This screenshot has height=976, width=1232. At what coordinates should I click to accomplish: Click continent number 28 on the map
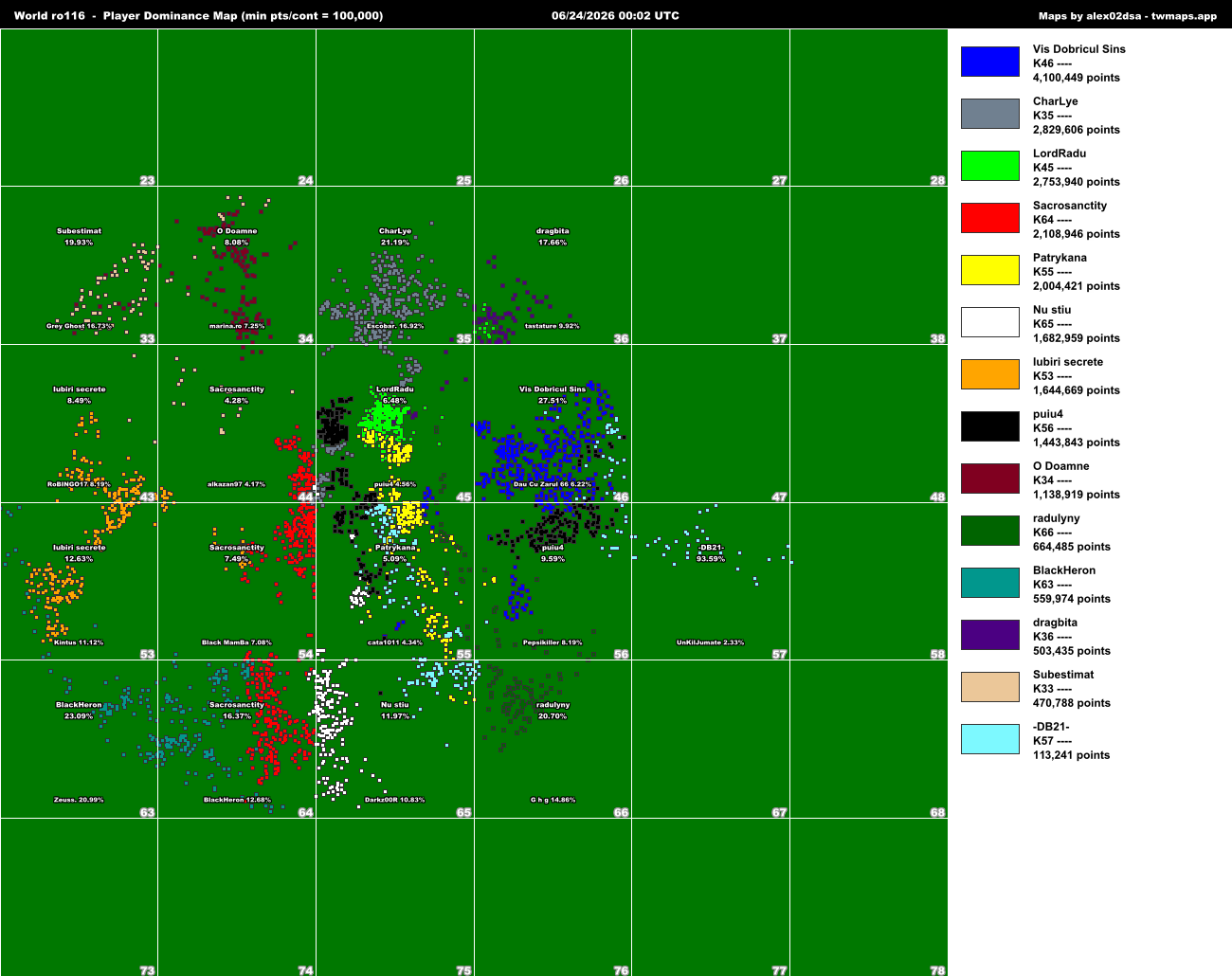click(x=937, y=180)
